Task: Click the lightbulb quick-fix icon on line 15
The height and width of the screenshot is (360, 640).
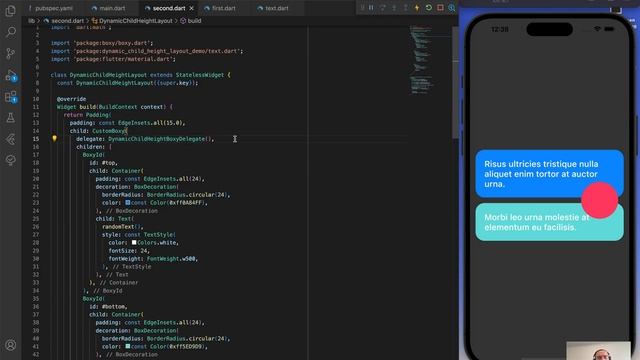Action: pos(54,139)
